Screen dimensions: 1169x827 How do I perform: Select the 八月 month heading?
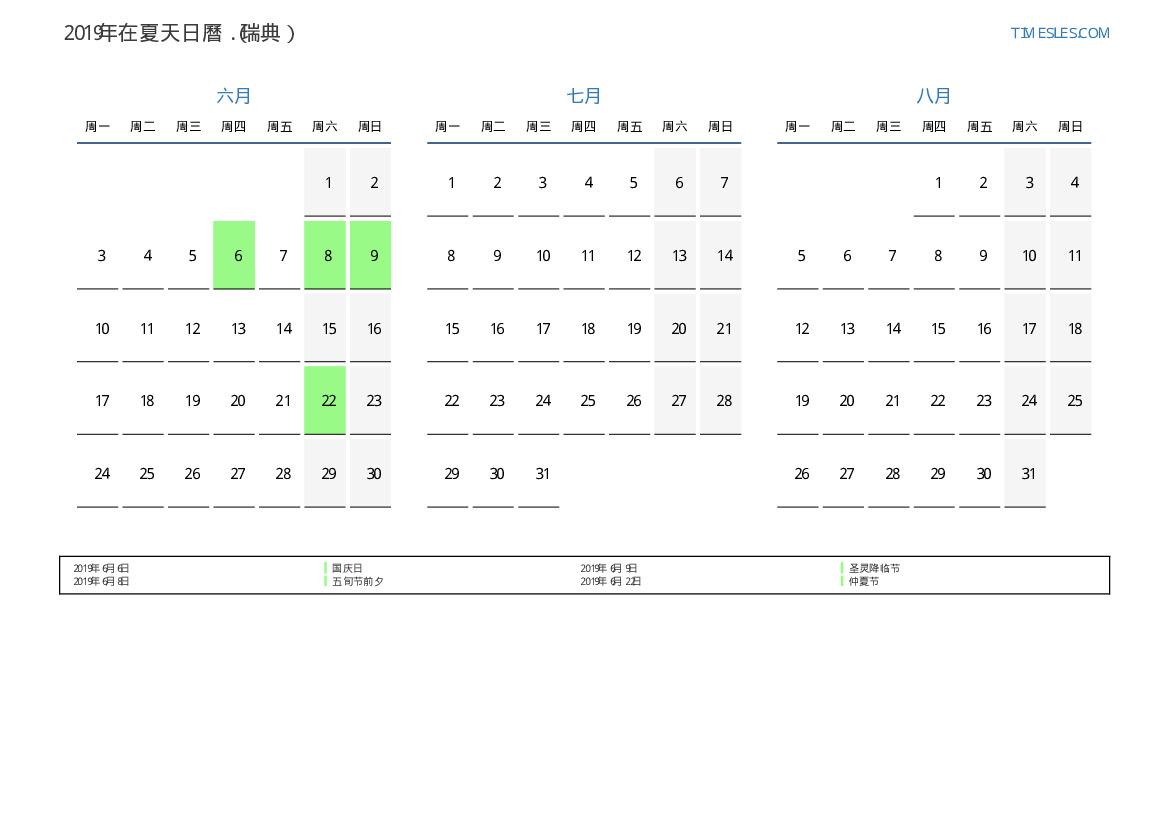pyautogui.click(x=934, y=96)
